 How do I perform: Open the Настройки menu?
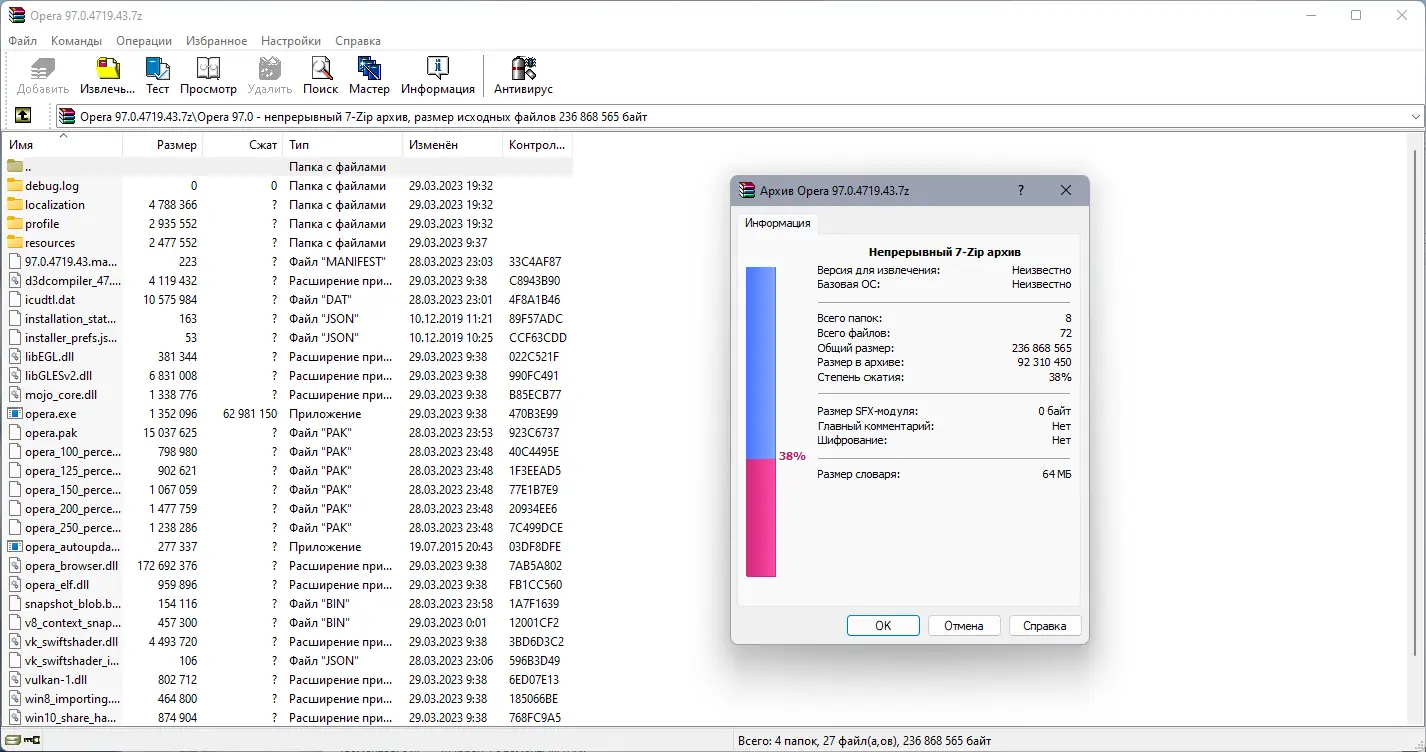pyautogui.click(x=291, y=41)
